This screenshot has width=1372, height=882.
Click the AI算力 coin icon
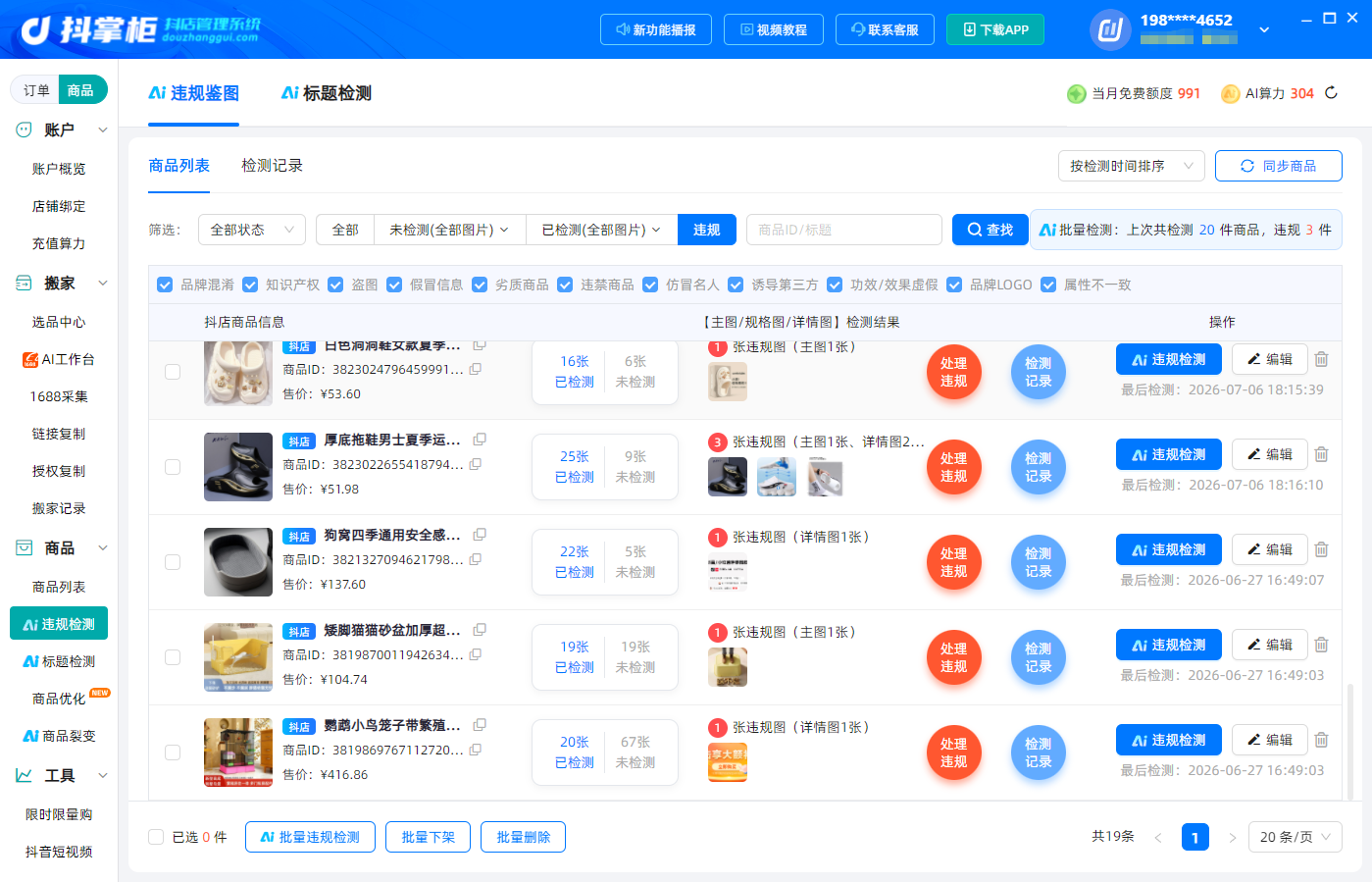1230,93
